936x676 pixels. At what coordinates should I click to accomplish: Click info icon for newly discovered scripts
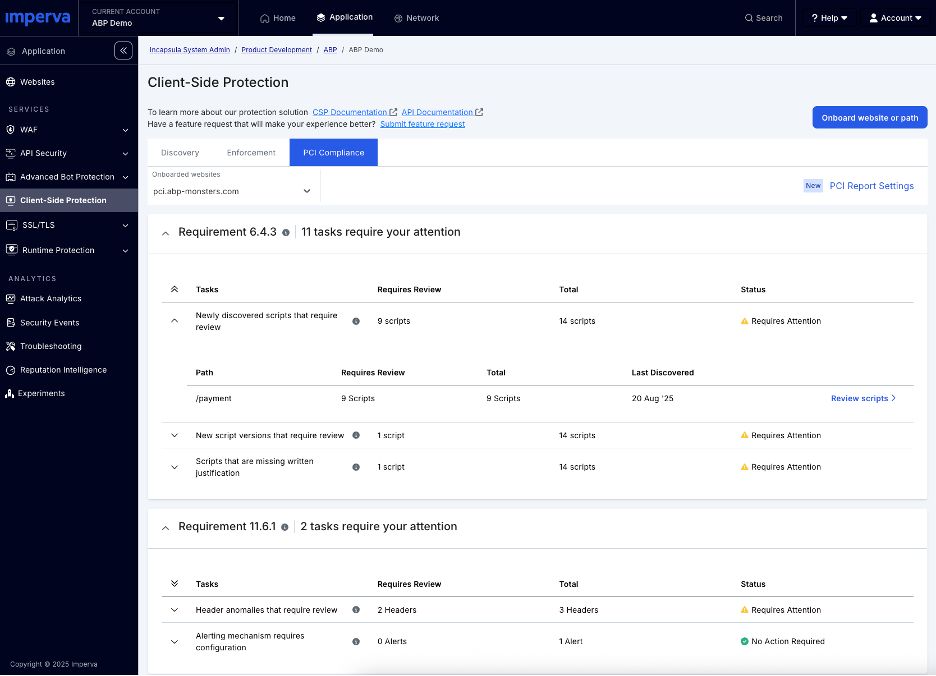point(356,321)
